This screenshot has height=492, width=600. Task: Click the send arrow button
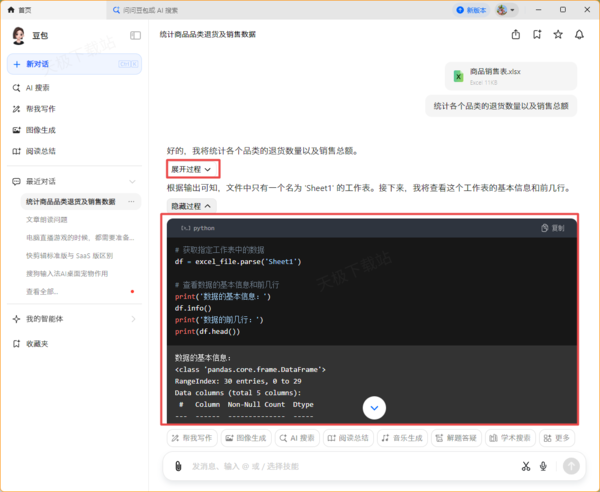(571, 466)
